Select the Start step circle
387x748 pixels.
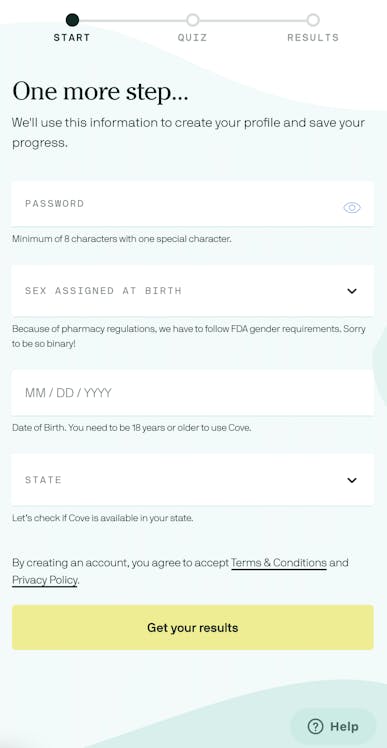73,20
